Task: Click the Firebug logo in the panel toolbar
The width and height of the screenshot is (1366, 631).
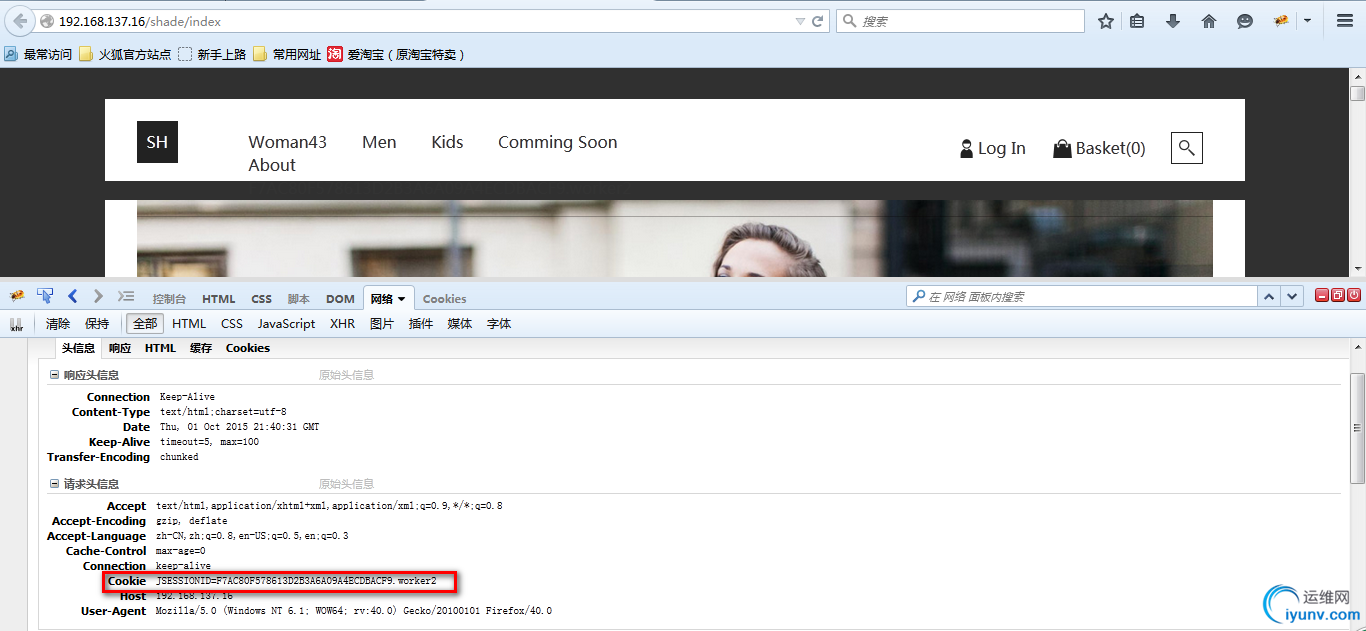Action: click(x=17, y=296)
